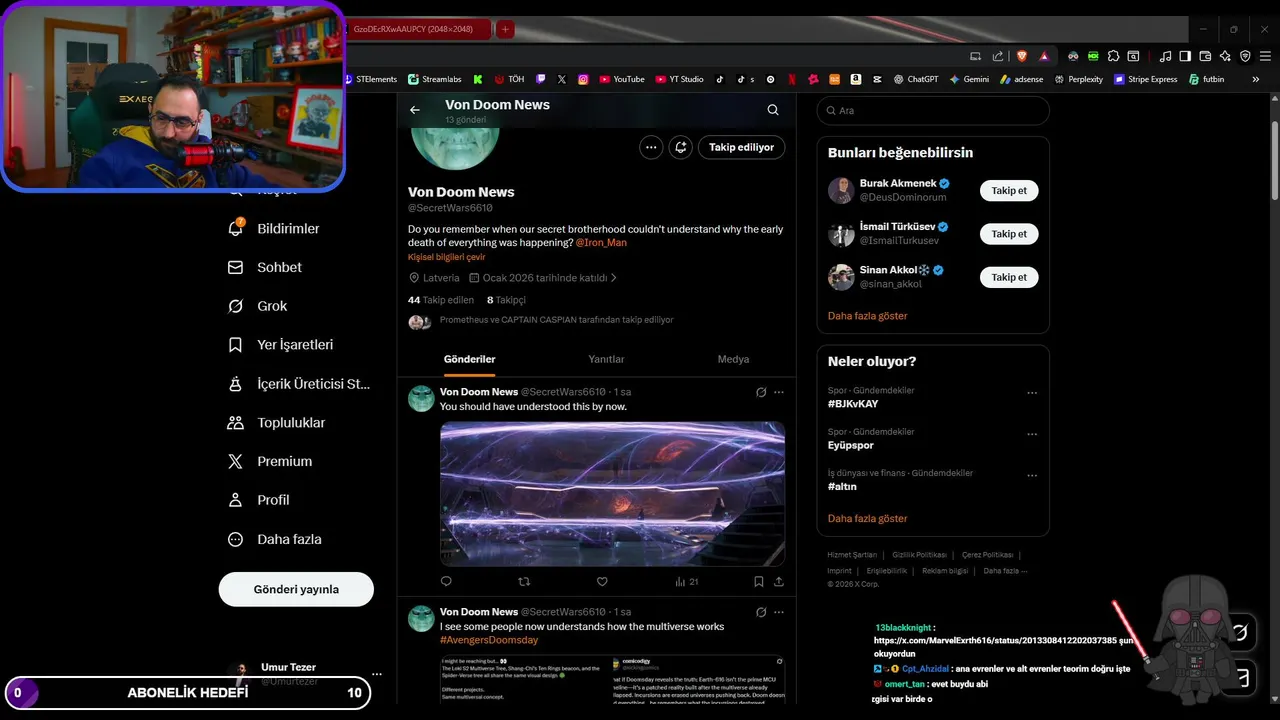The height and width of the screenshot is (720, 1280).
Task: Expand the Daha fazla sidebar menu
Action: pos(275,539)
